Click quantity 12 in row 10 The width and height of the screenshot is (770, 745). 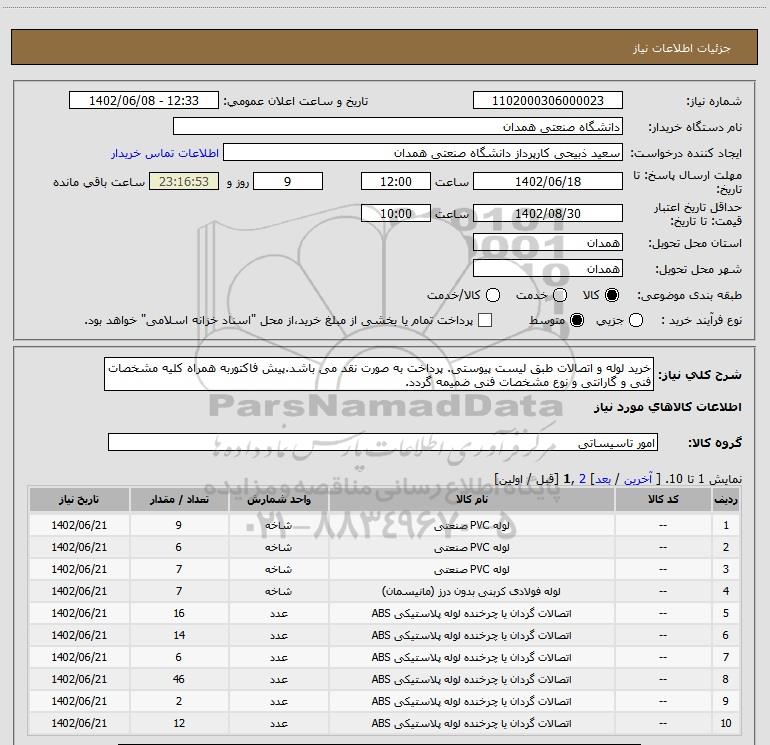(179, 723)
